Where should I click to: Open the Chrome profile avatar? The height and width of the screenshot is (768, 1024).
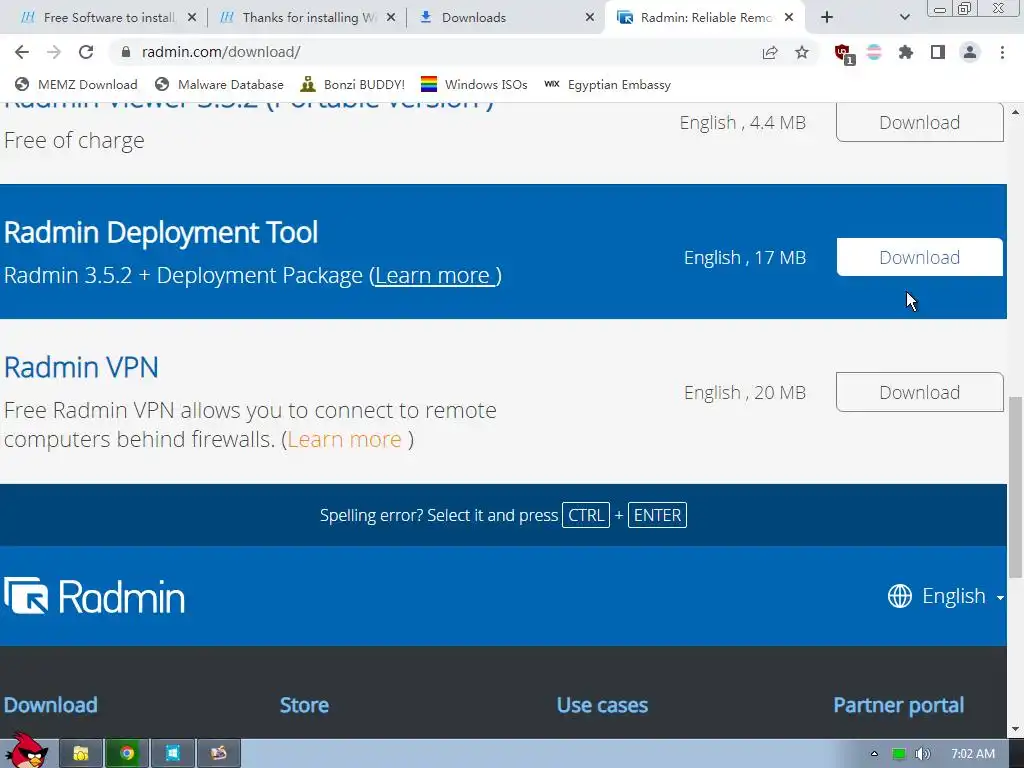pos(970,52)
